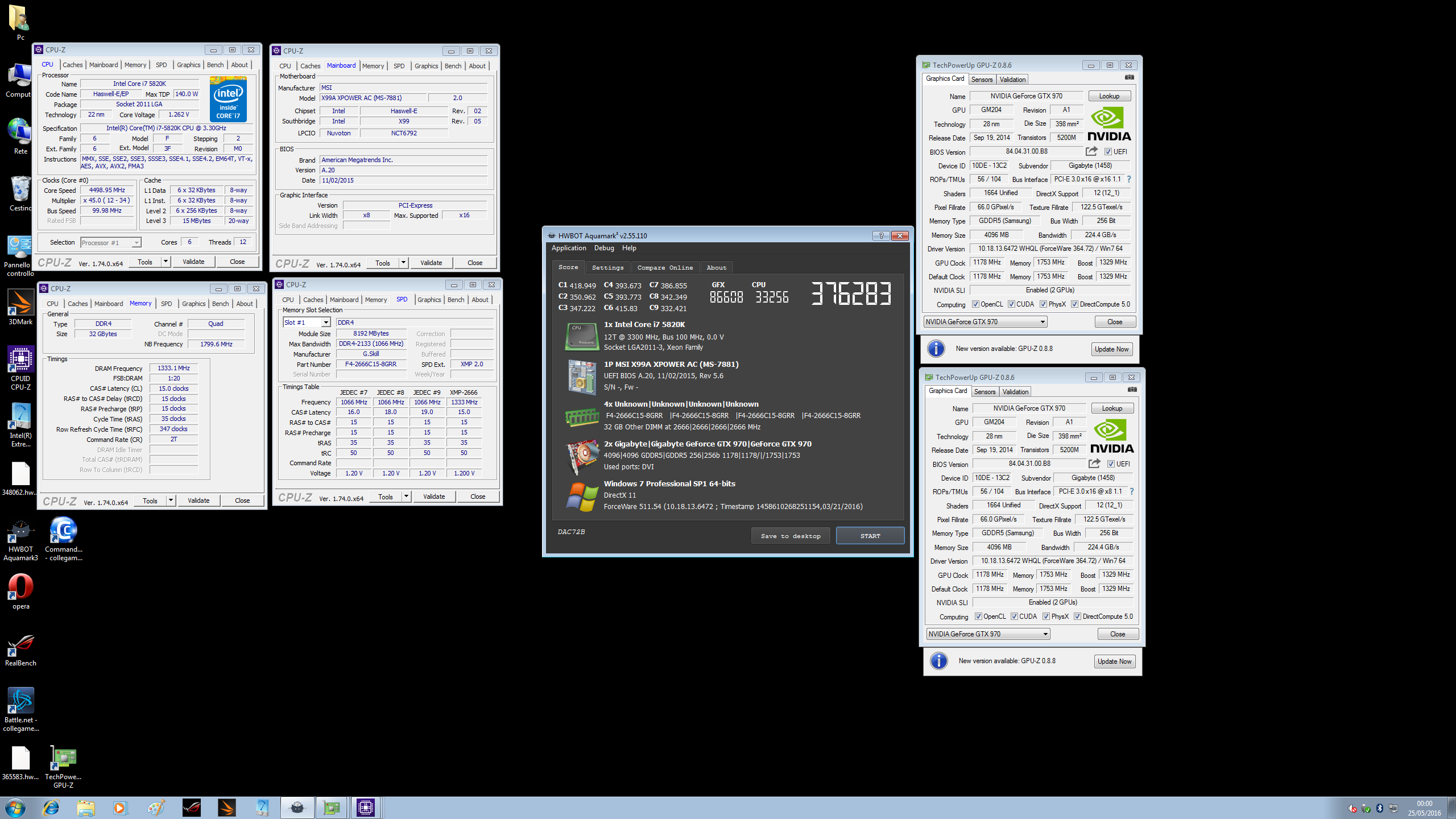Screen dimensions: 1456x819
Task: Open the 365583.hw file on desktop
Action: click(20, 763)
